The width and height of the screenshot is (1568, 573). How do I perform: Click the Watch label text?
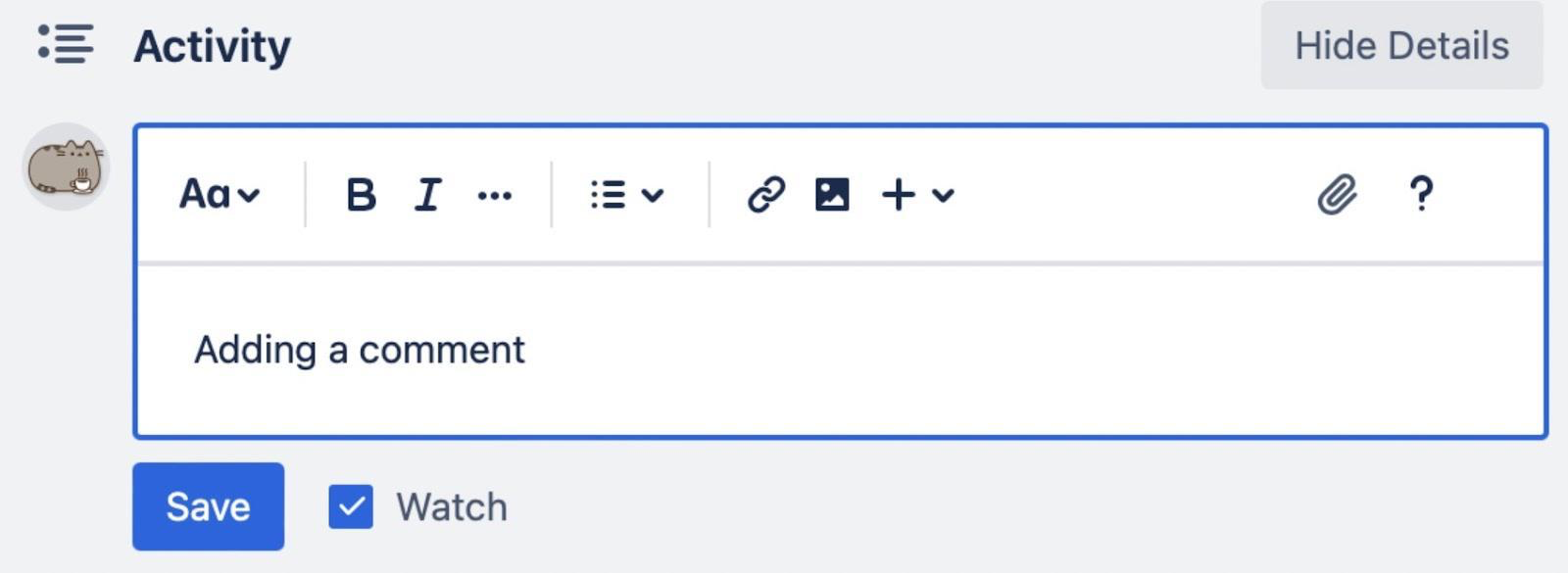tap(452, 507)
